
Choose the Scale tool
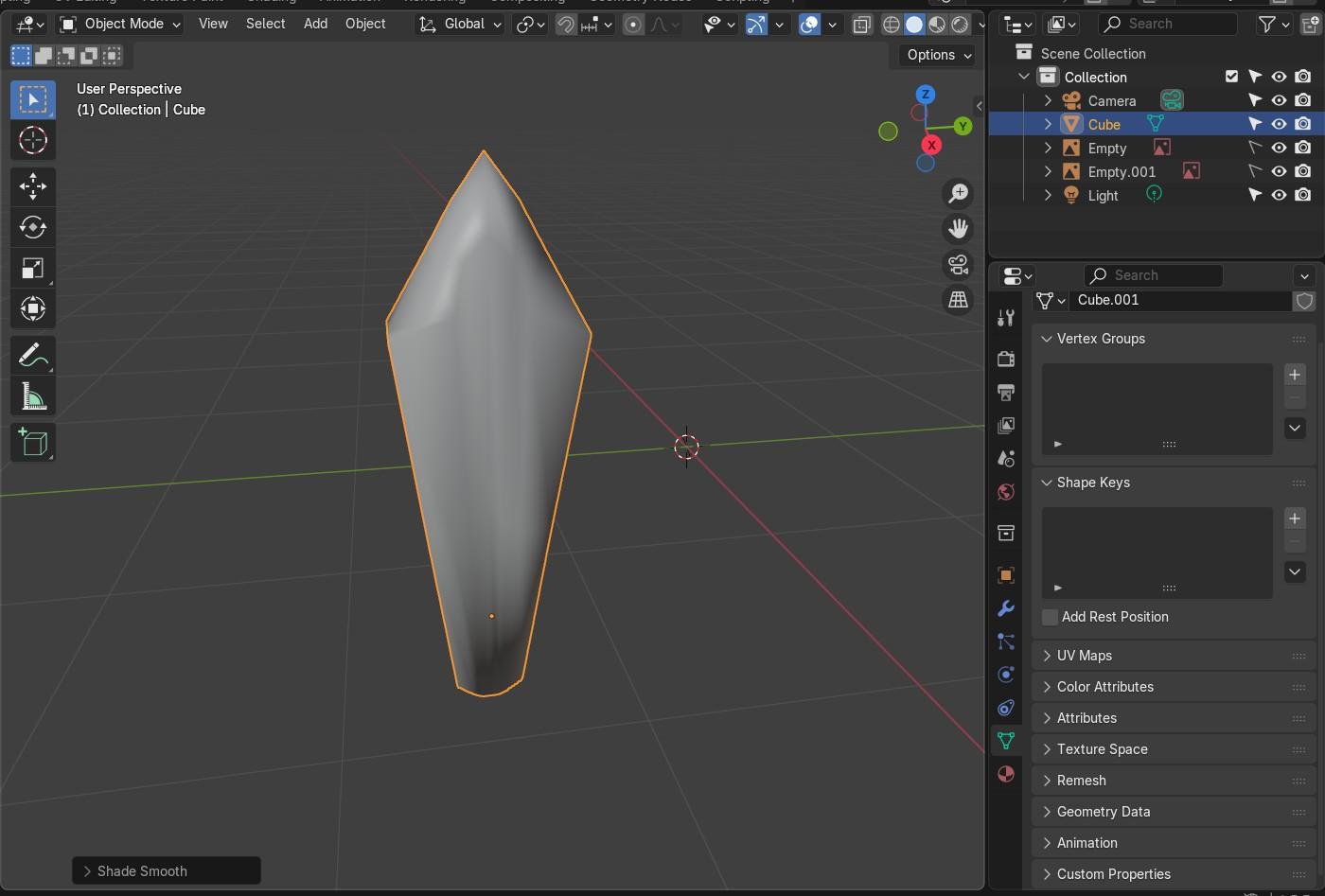32,269
